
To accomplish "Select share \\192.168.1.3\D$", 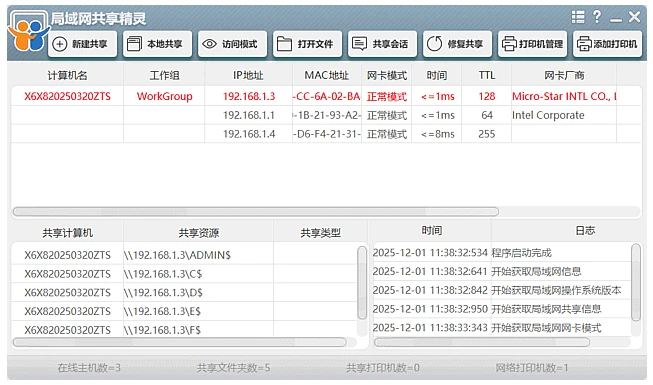I will click(x=163, y=292).
